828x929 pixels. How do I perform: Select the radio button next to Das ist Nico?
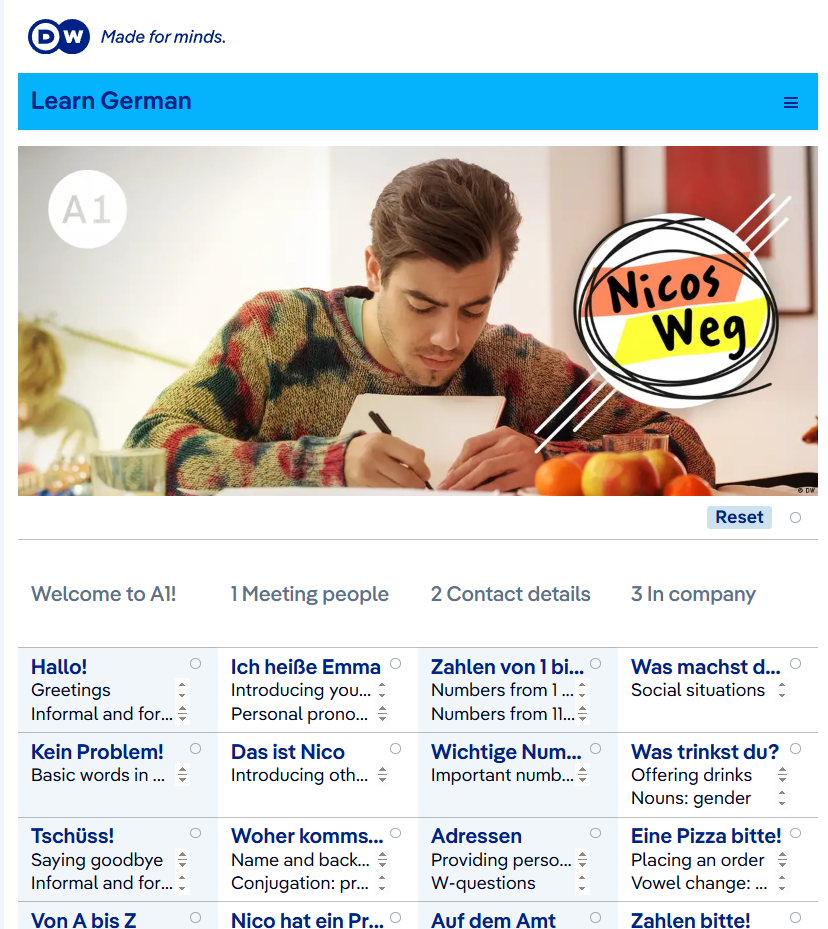tap(396, 748)
